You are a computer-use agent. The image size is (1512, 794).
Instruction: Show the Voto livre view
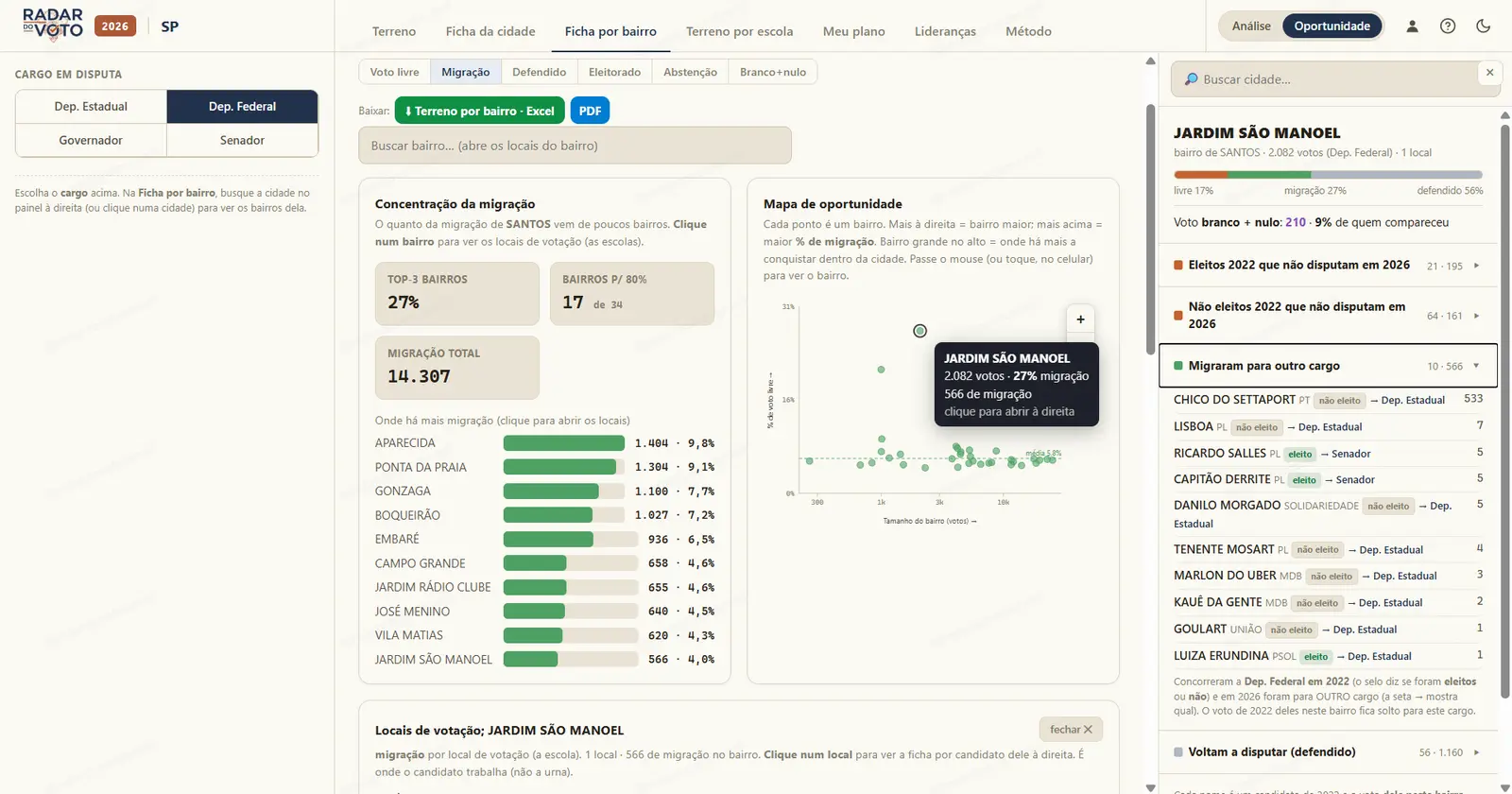[395, 72]
